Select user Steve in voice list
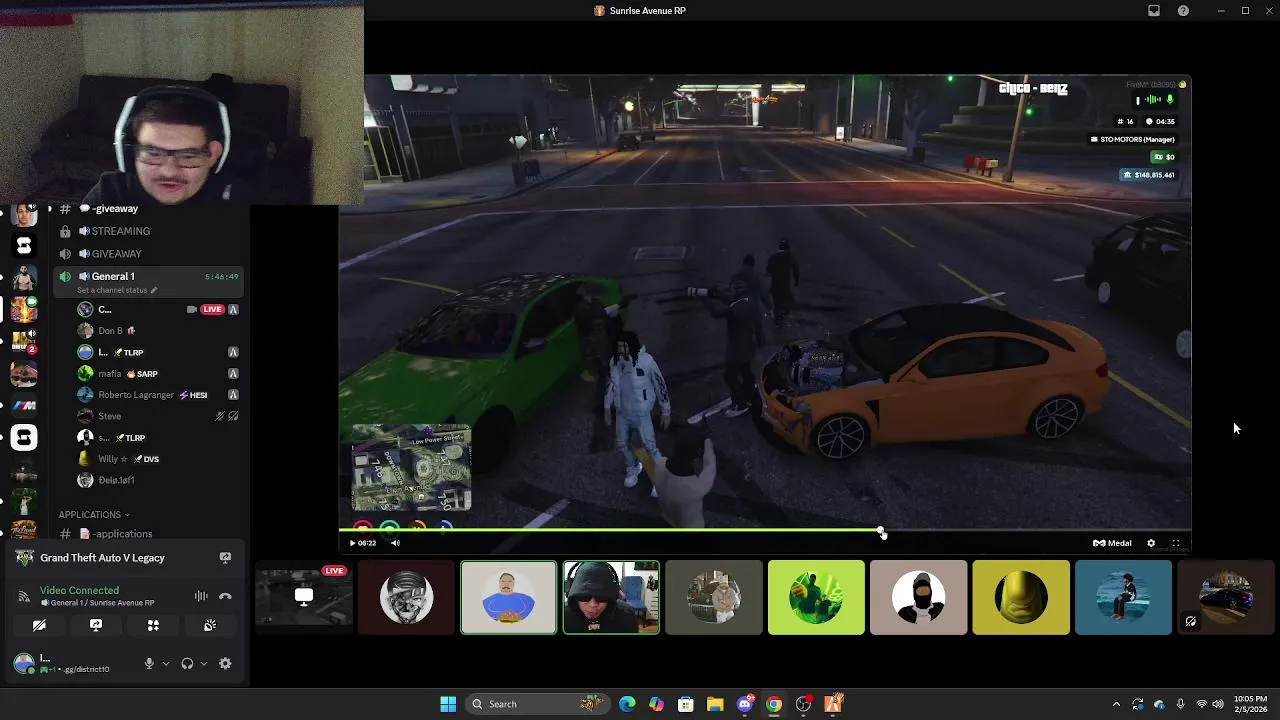1280x720 pixels. [160, 416]
